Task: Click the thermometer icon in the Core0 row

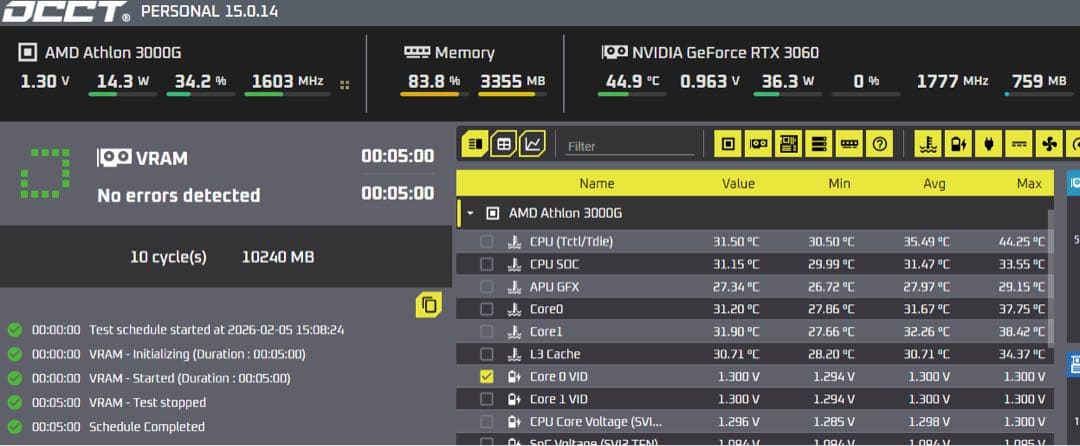Action: (515, 309)
